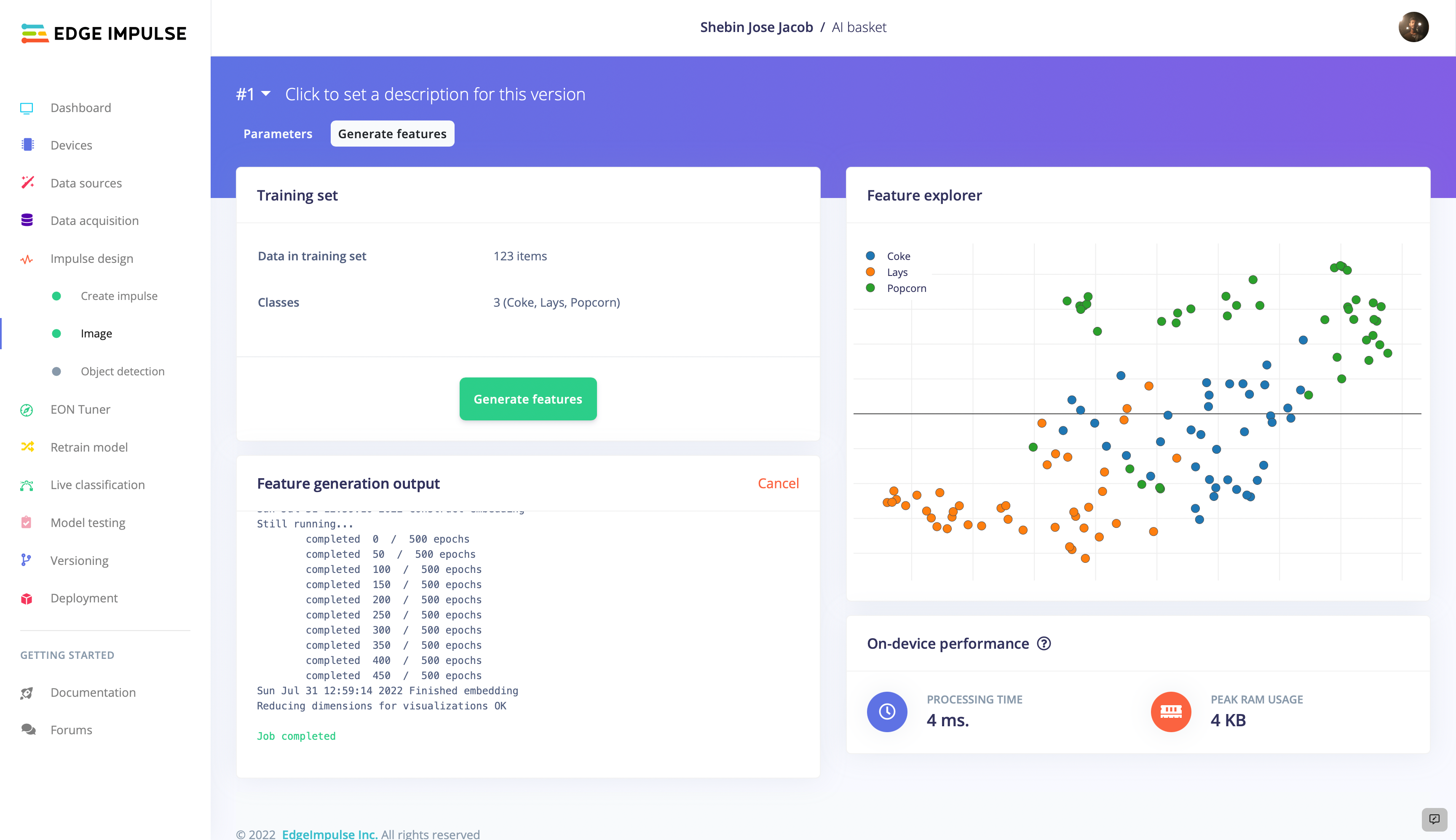Click the green Generate features button
Viewport: 1456px width, 840px height.
(x=528, y=399)
